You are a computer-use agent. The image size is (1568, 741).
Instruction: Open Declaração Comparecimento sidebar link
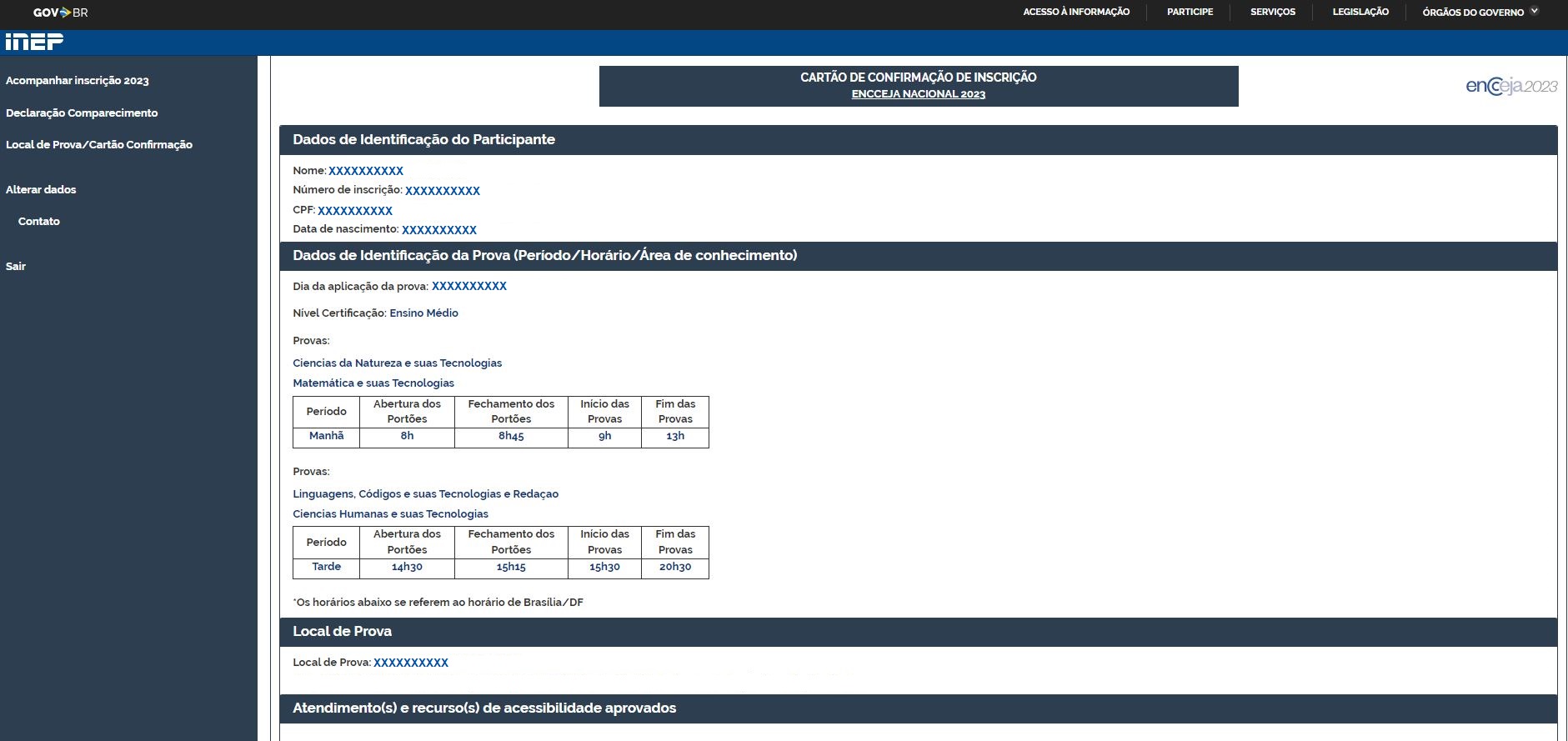[82, 113]
